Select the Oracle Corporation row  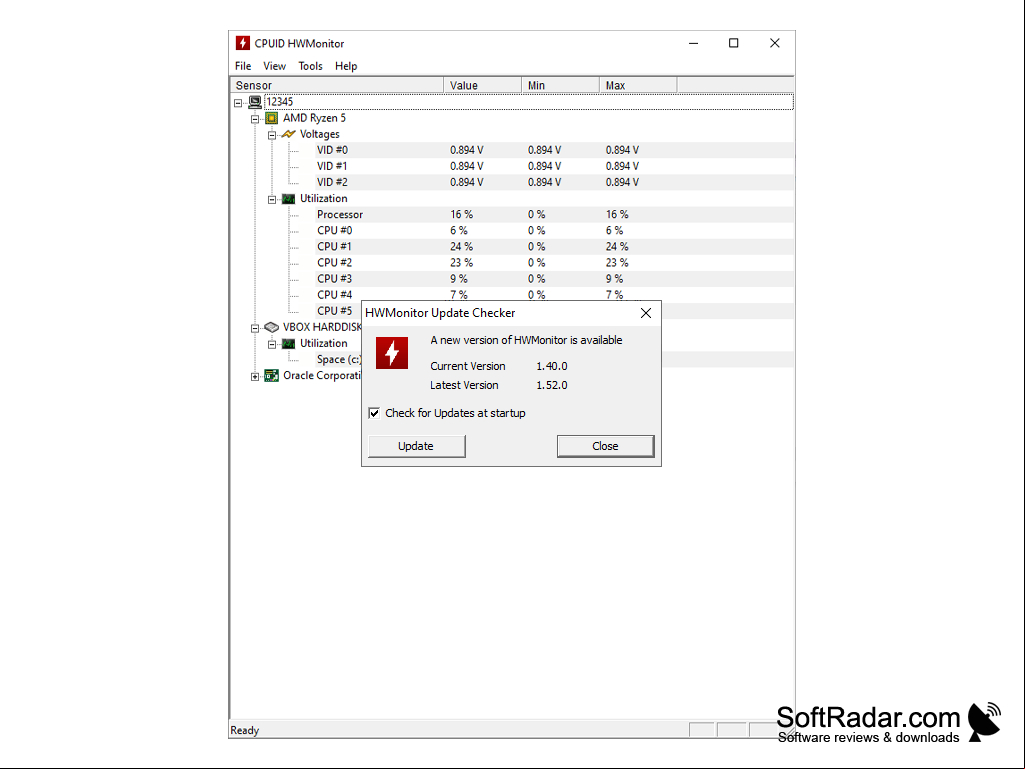coord(322,376)
